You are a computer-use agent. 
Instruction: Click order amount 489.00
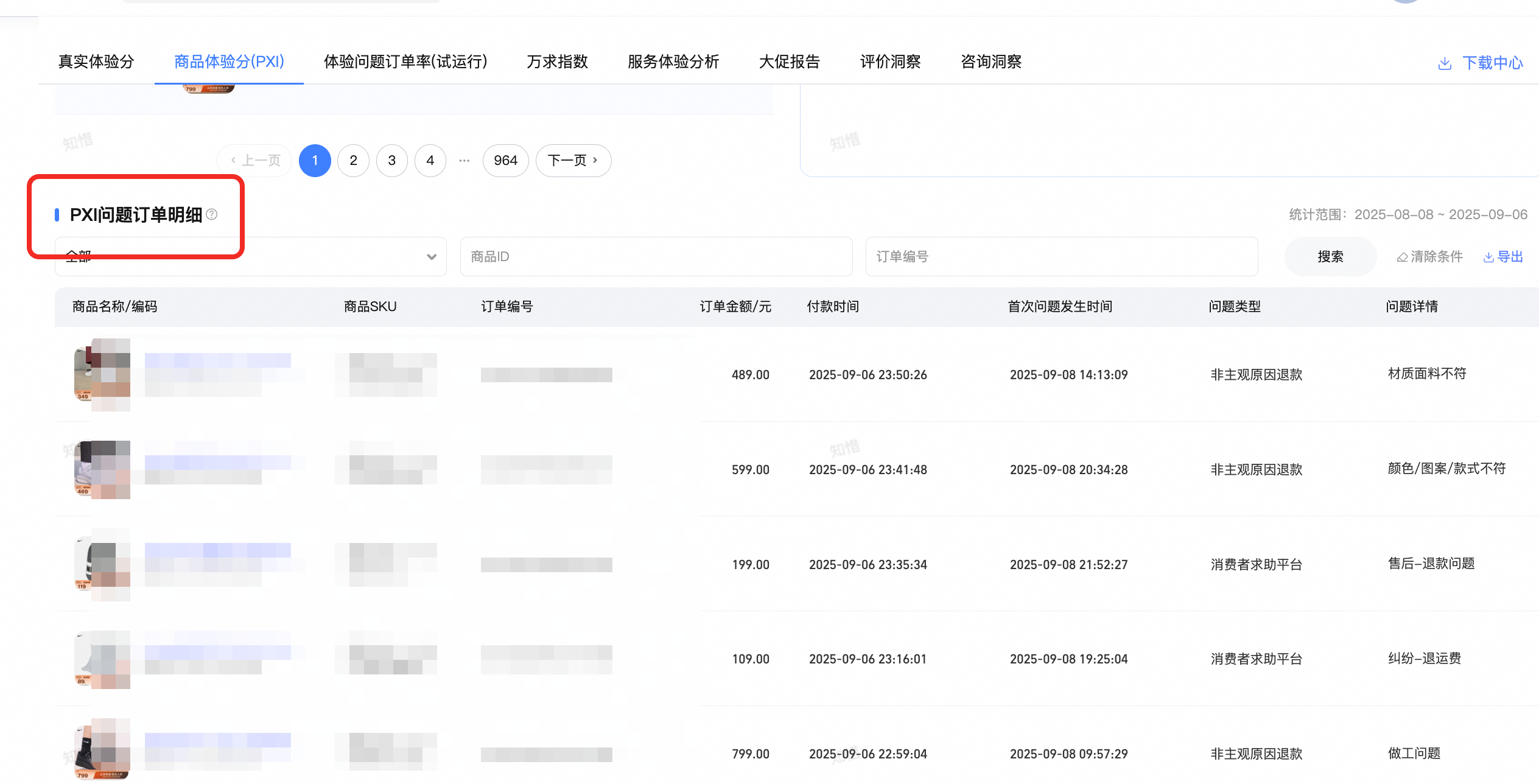(x=751, y=374)
